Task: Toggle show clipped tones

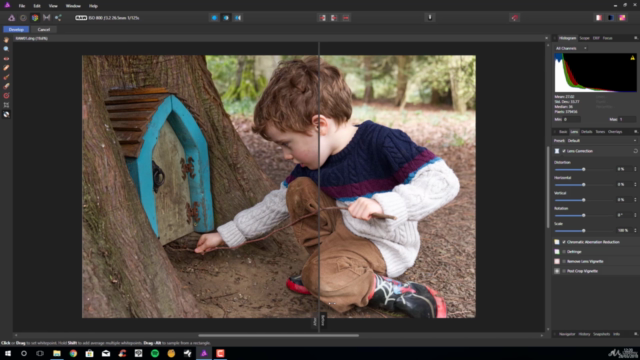Action: coord(622,18)
